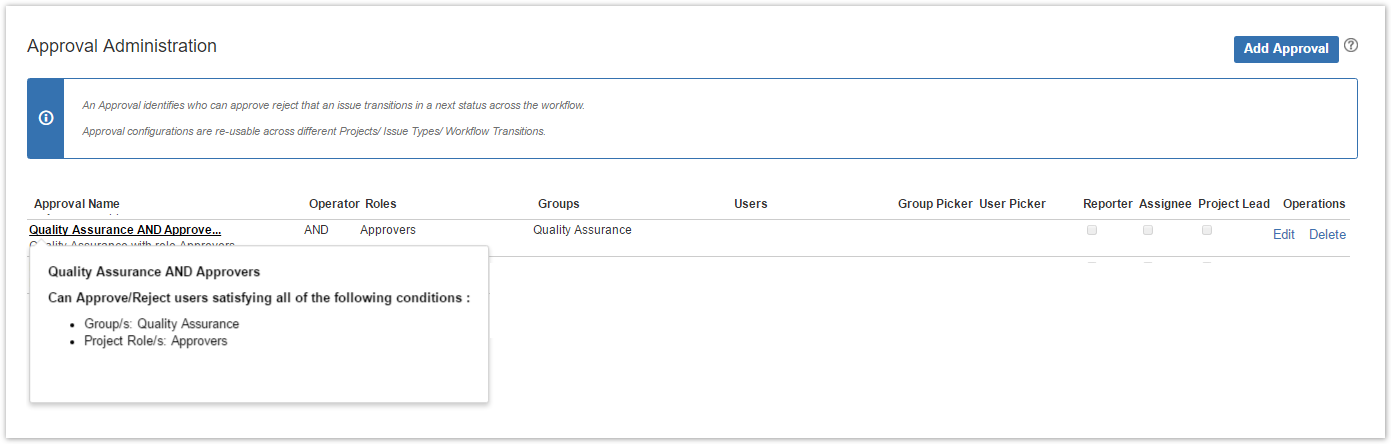Screen dimensions: 1391x444
Task: Click the Add Approval button
Action: [1285, 49]
